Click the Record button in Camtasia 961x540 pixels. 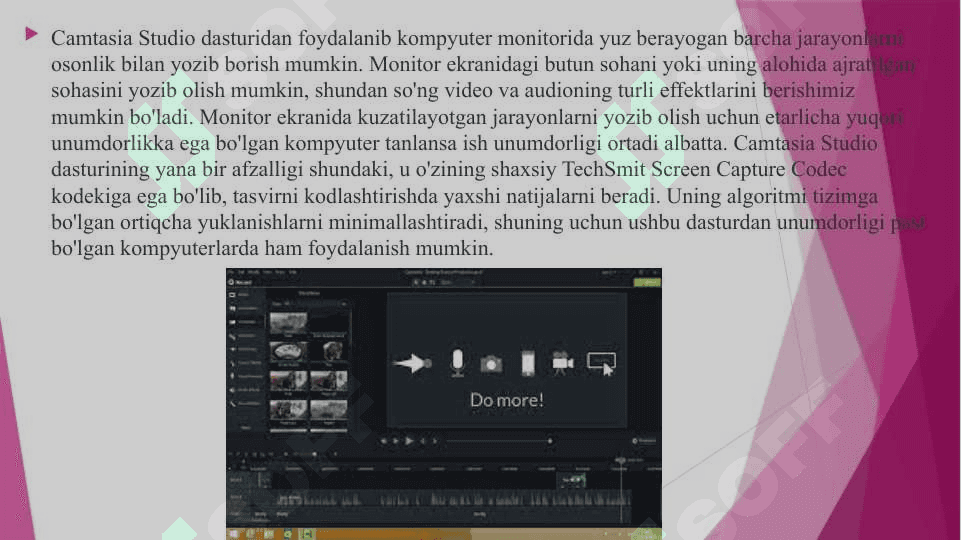pos(239,282)
